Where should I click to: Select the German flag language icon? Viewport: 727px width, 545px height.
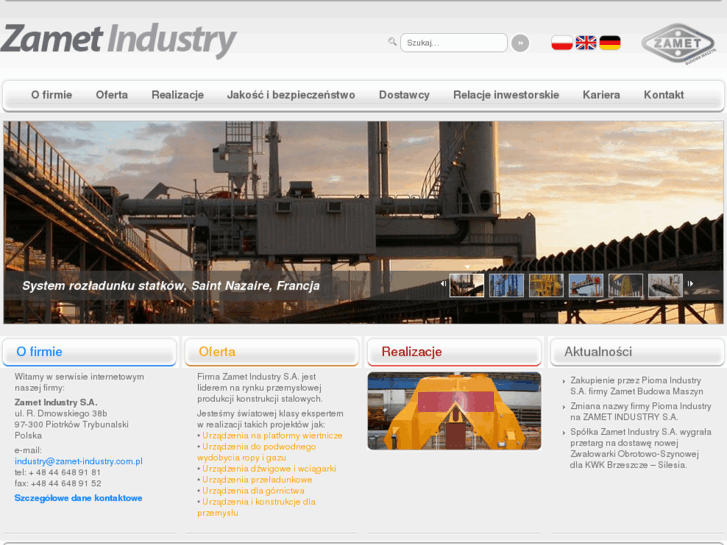[x=610, y=43]
